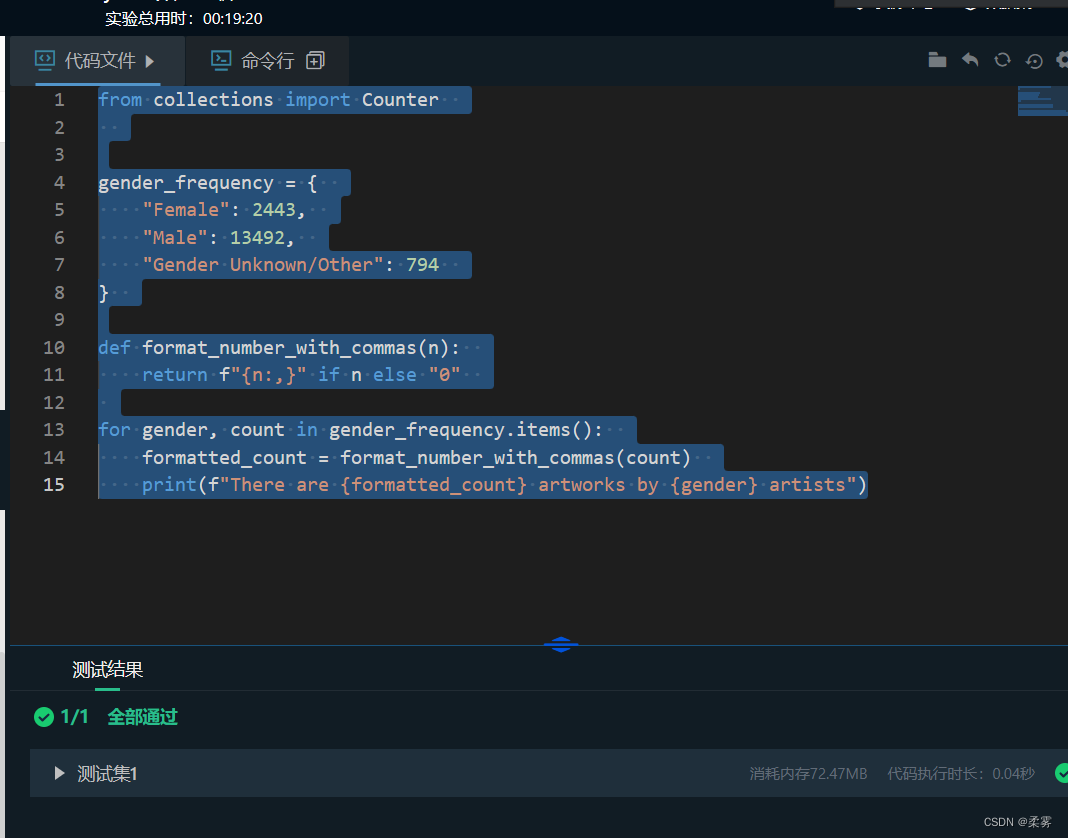This screenshot has width=1068, height=838.
Task: Click the refresh sync icon
Action: [x=1003, y=60]
